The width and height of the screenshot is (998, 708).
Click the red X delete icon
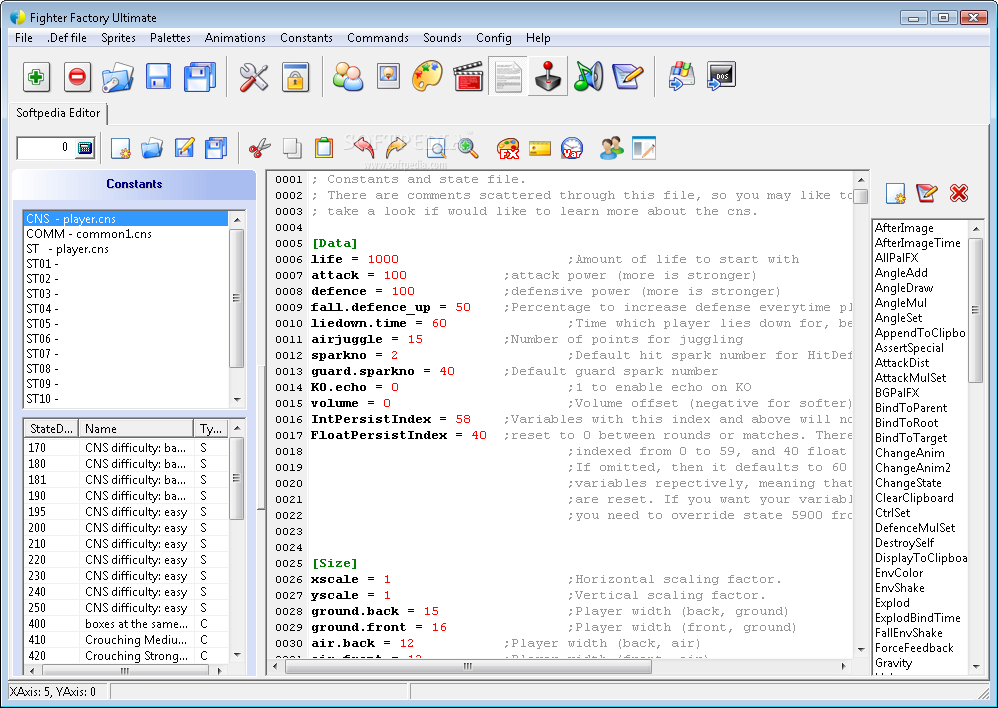(959, 193)
